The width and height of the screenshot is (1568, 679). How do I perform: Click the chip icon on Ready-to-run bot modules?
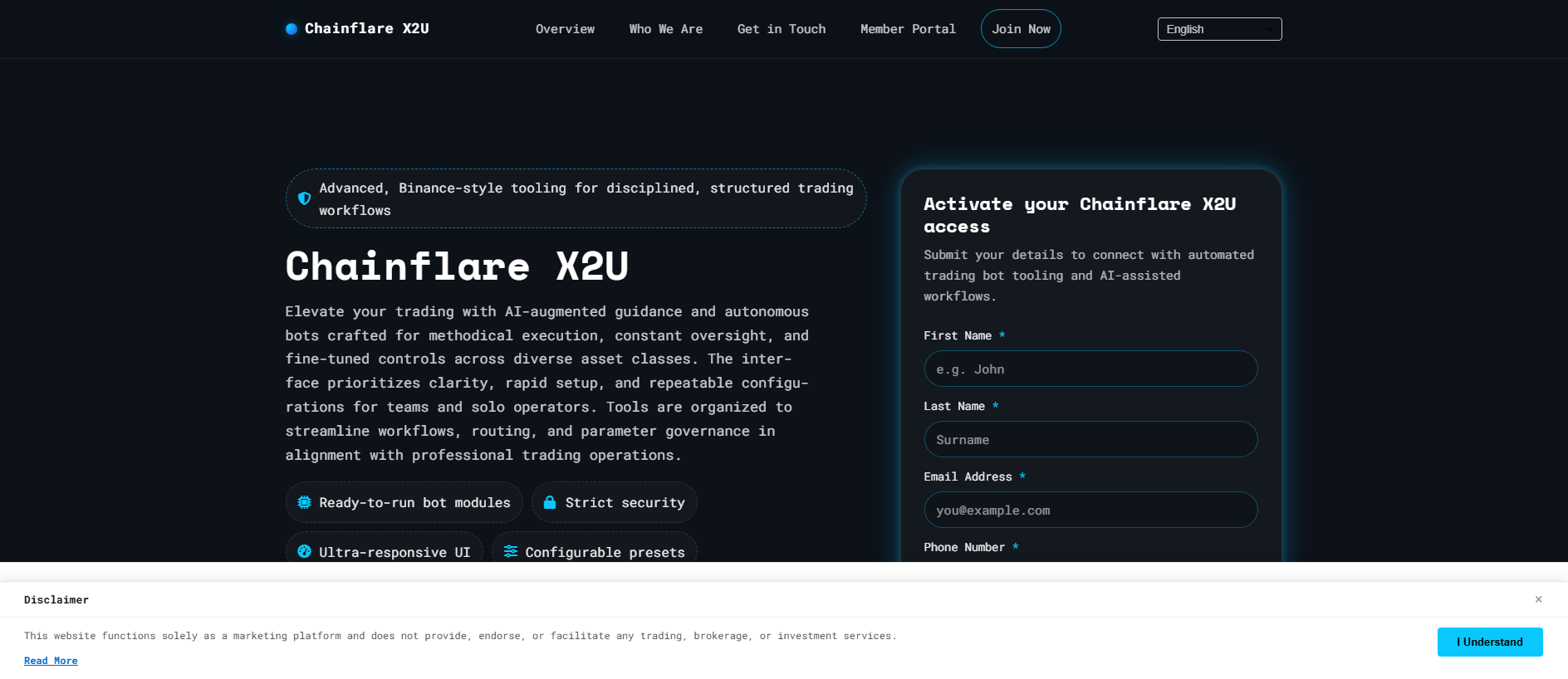point(305,502)
